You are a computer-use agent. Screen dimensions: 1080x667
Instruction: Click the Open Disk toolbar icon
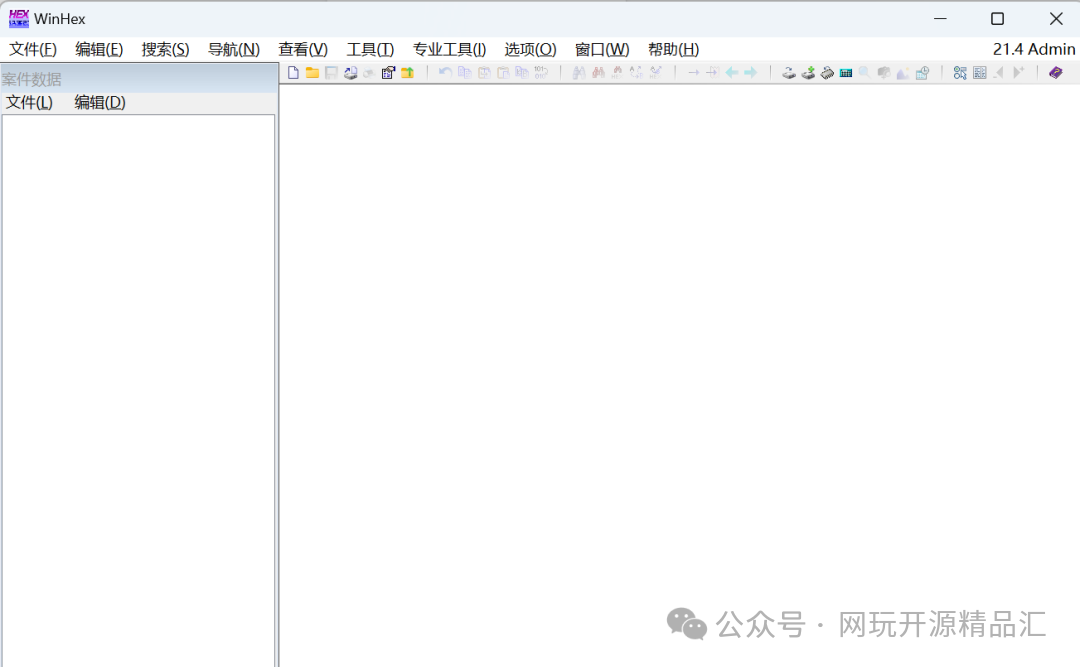pyautogui.click(x=789, y=73)
